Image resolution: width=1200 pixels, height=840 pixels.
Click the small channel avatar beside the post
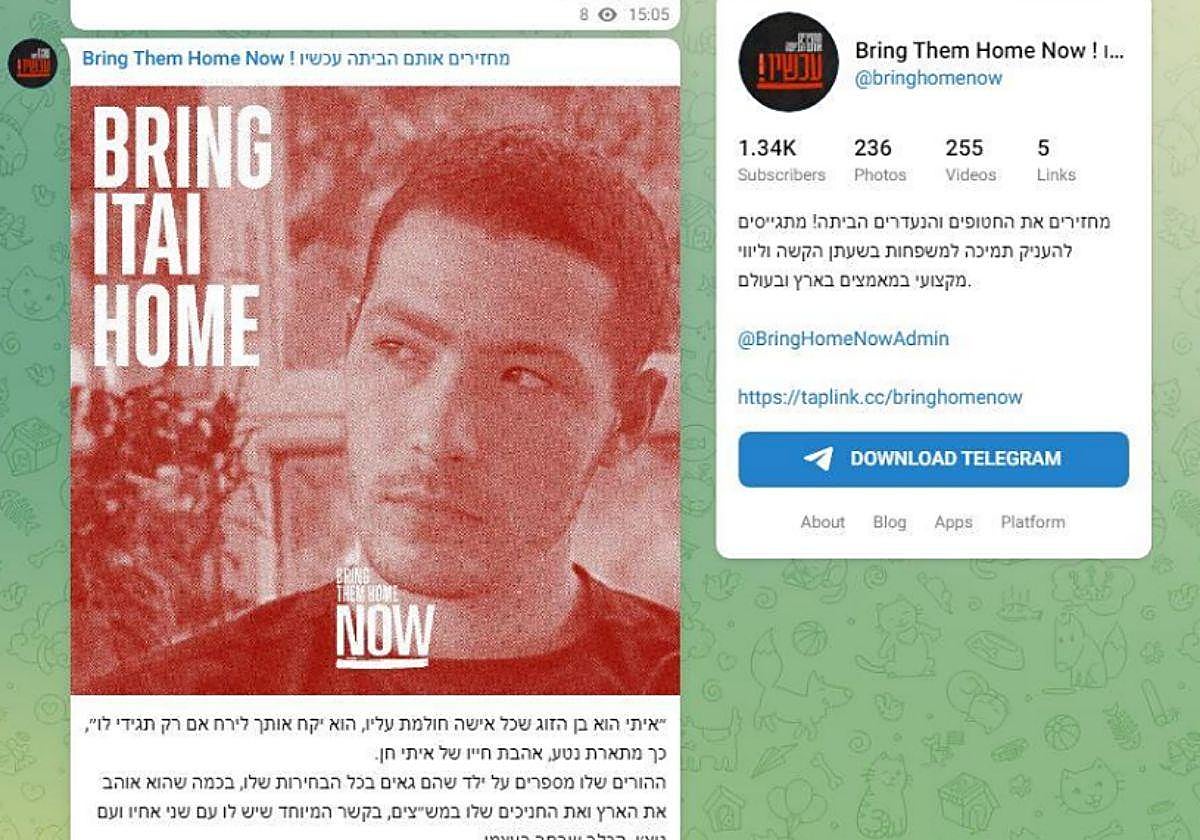pos(33,63)
